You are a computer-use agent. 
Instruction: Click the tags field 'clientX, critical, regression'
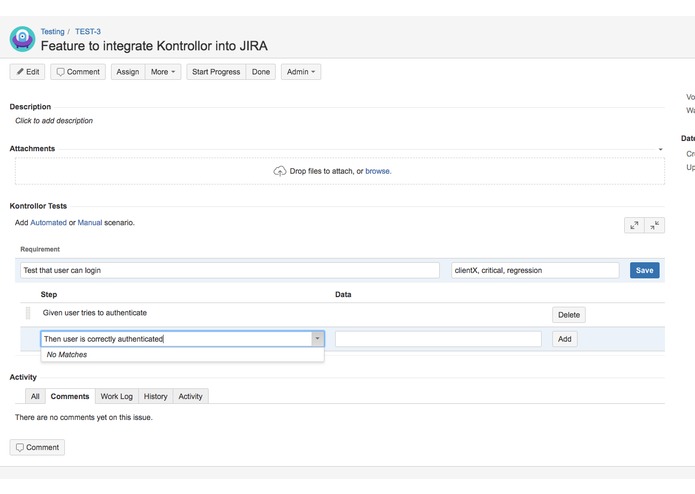coord(535,270)
